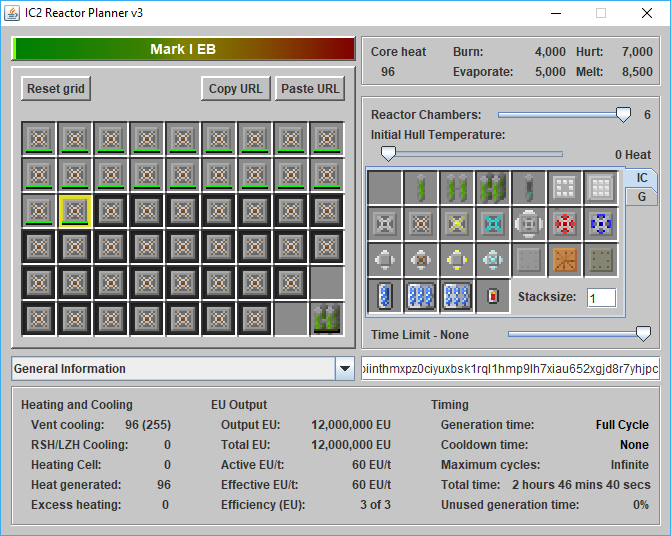
Task: Click the 'Full Cycle' generation time value
Action: click(622, 425)
